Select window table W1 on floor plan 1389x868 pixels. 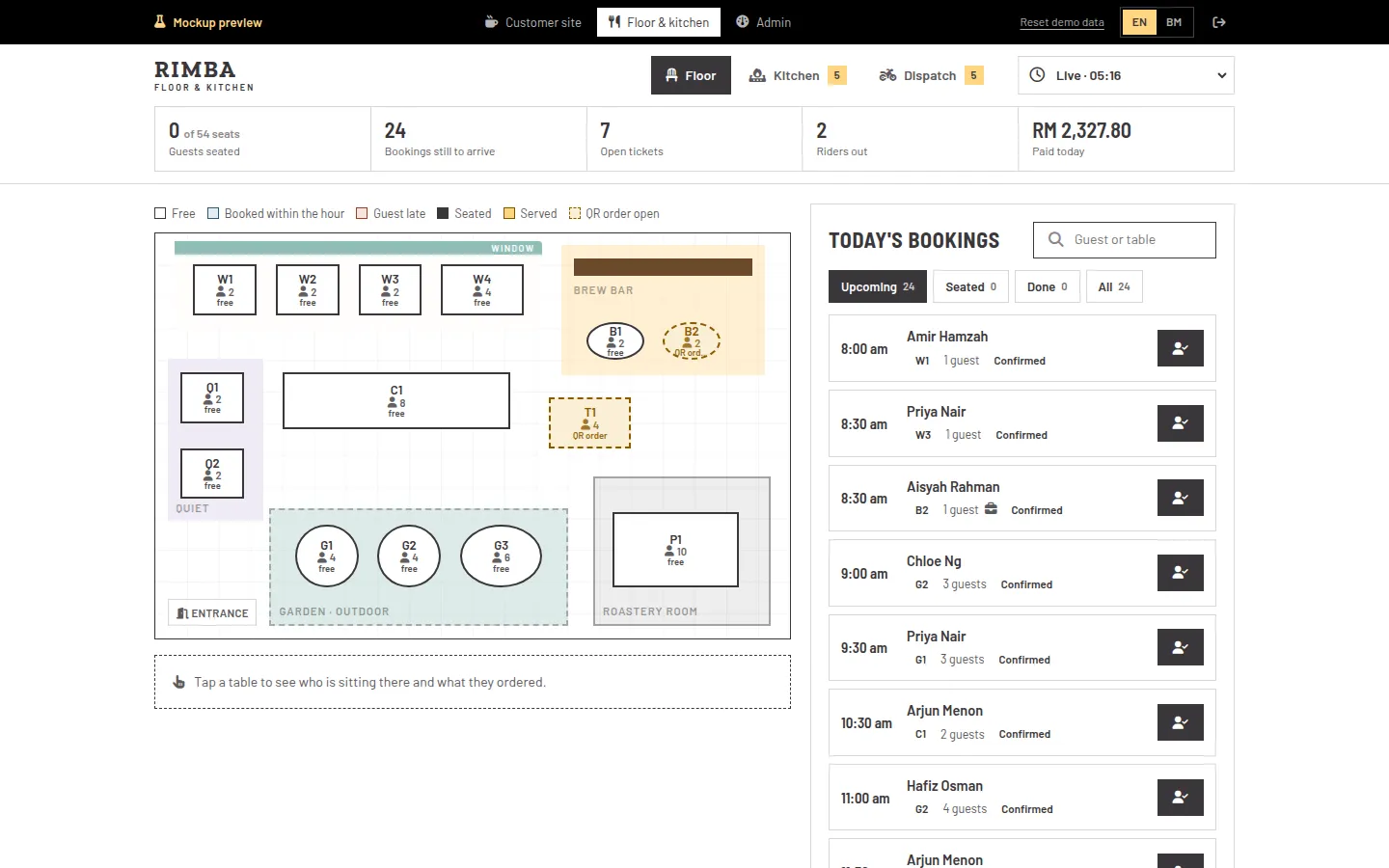pos(225,289)
